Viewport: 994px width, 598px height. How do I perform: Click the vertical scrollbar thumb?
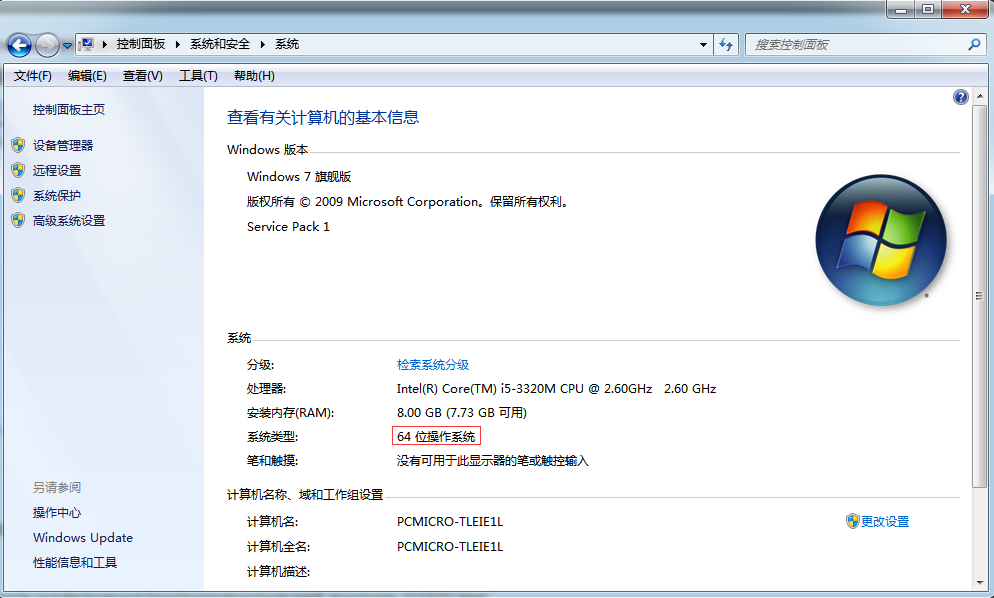pos(980,296)
